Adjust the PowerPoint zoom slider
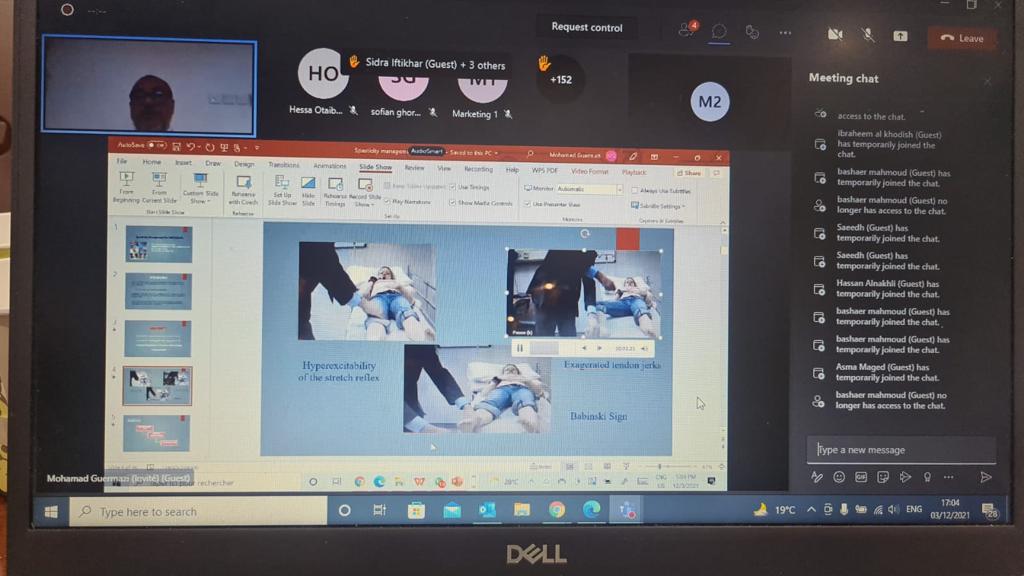Screen dimensions: 1024x576 (x=660, y=466)
